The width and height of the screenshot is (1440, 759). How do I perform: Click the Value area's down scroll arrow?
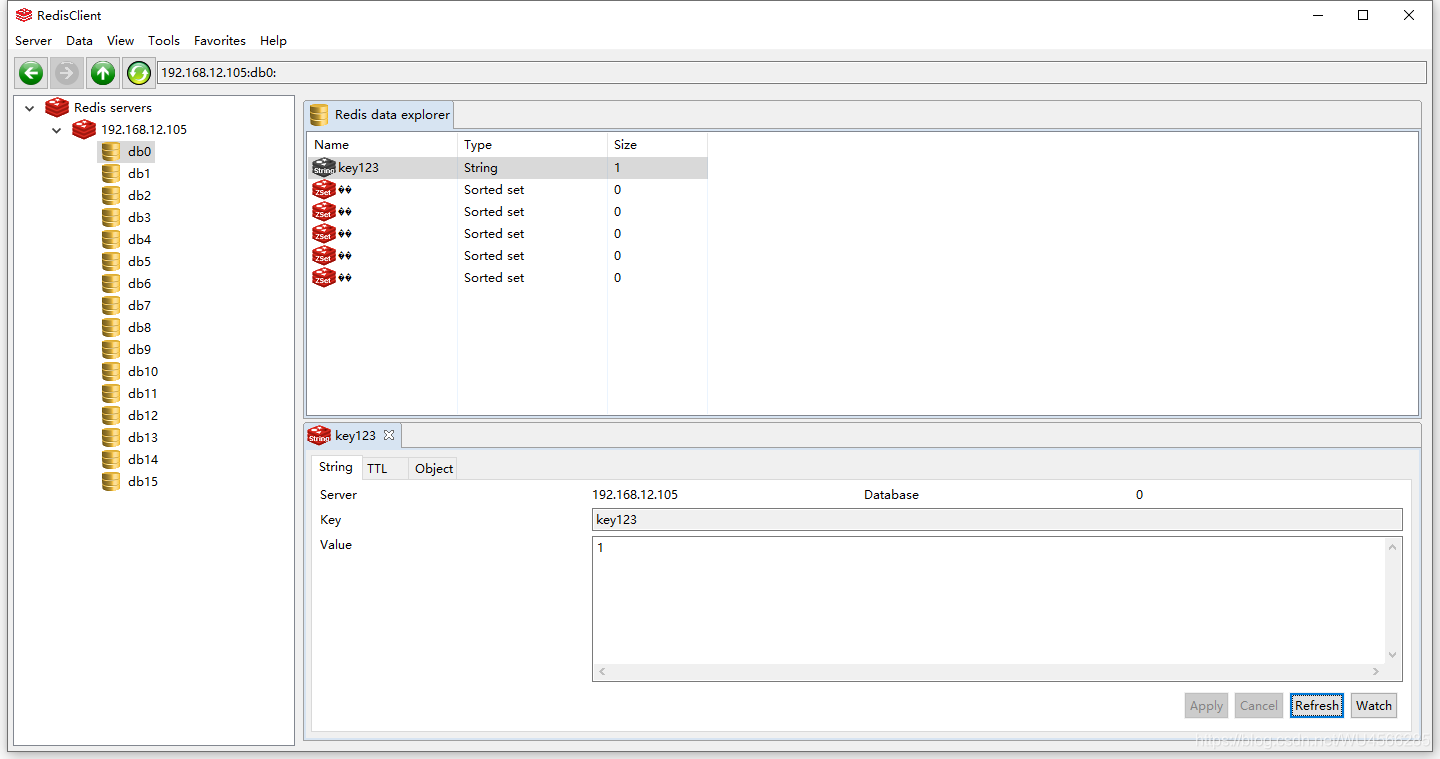coord(1392,655)
